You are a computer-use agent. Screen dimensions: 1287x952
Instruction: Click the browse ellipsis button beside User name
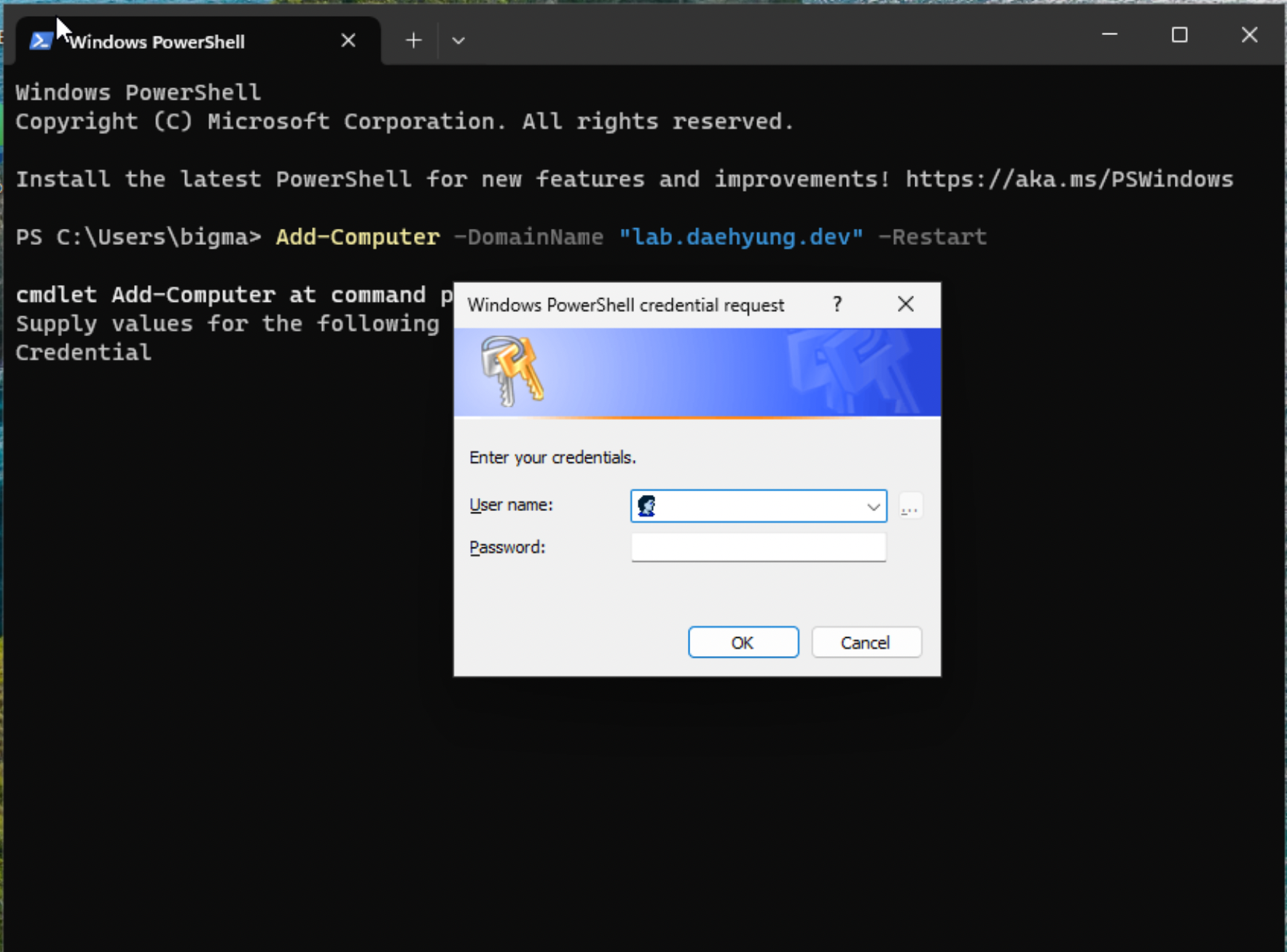909,506
